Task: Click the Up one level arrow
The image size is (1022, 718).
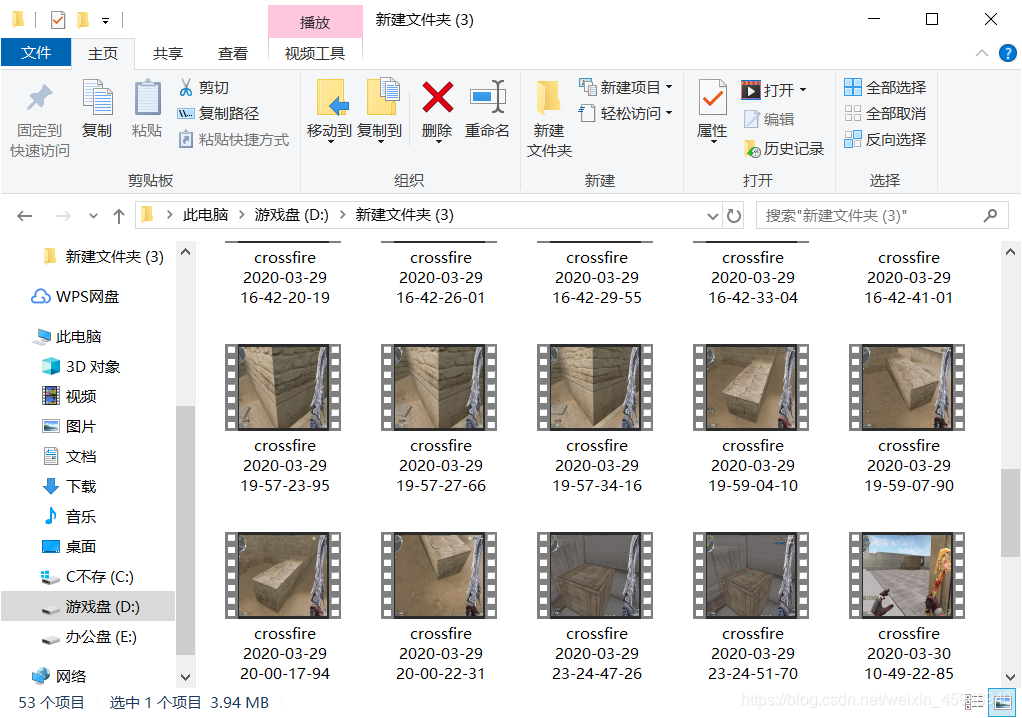Action: (119, 216)
